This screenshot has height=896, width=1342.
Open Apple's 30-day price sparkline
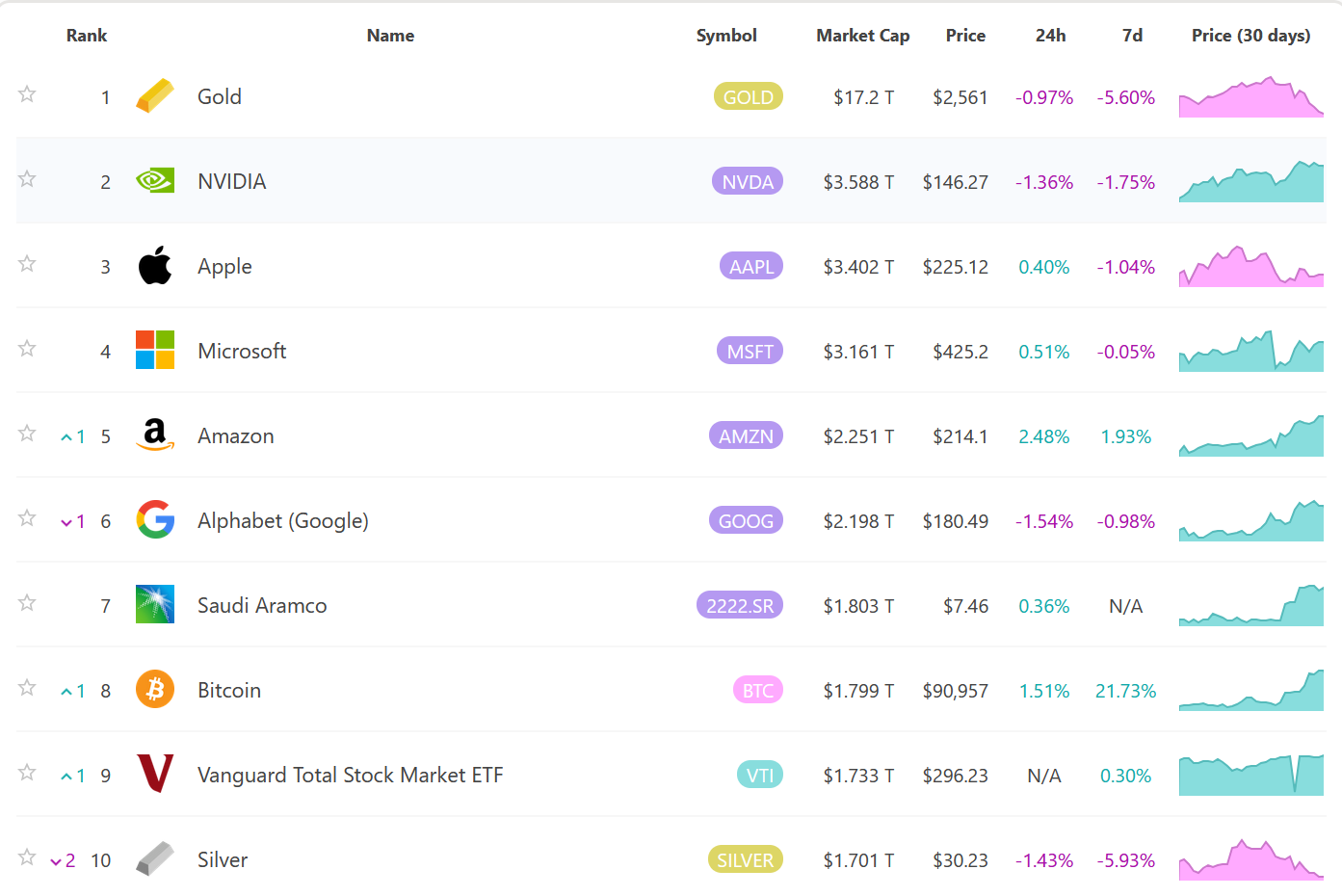1251,266
